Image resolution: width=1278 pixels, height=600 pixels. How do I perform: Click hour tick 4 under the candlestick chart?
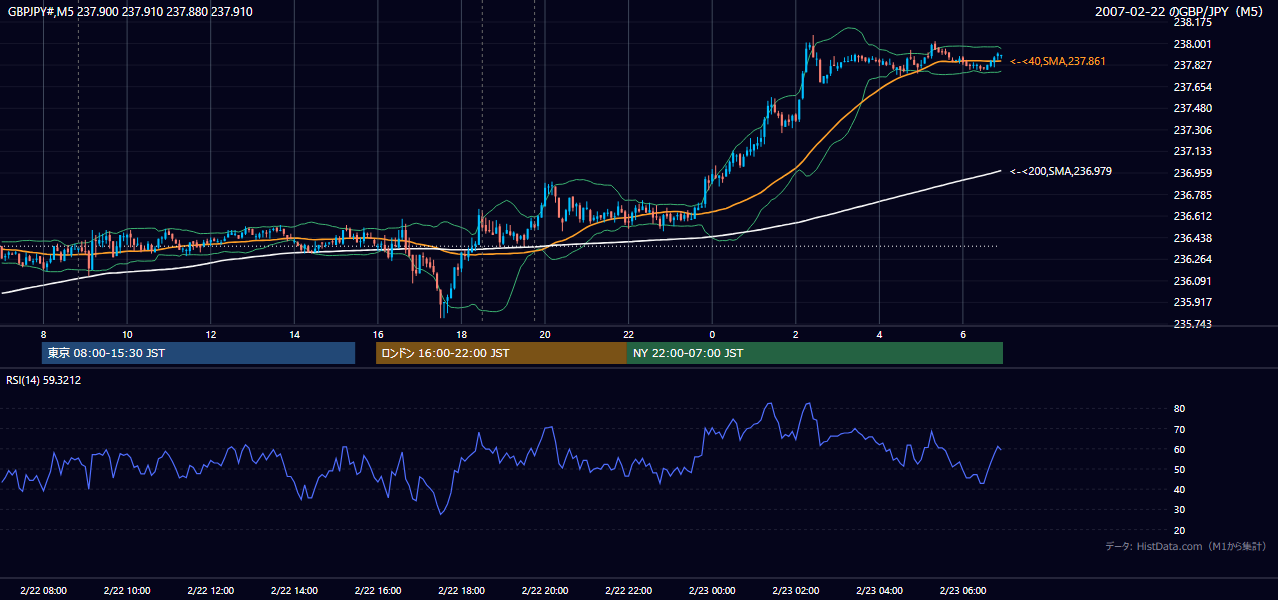click(879, 334)
